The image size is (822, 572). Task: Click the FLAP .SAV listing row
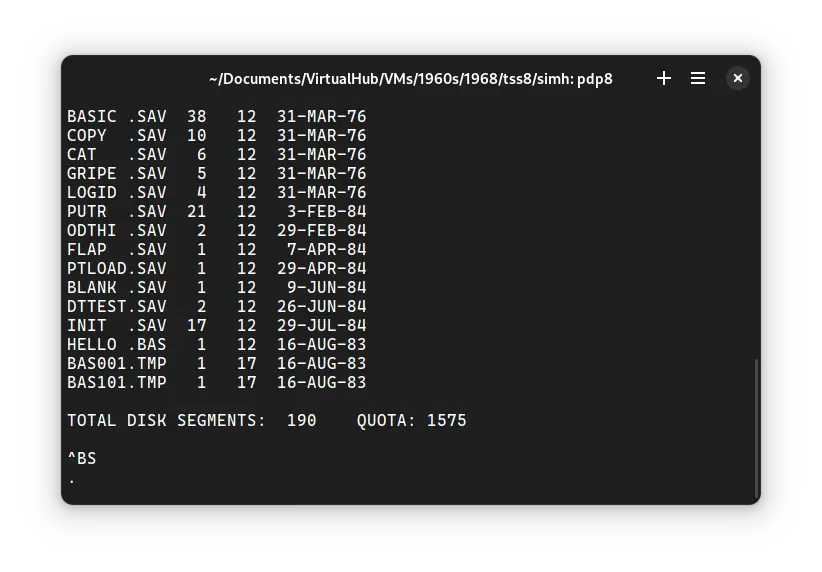[x=117, y=249]
